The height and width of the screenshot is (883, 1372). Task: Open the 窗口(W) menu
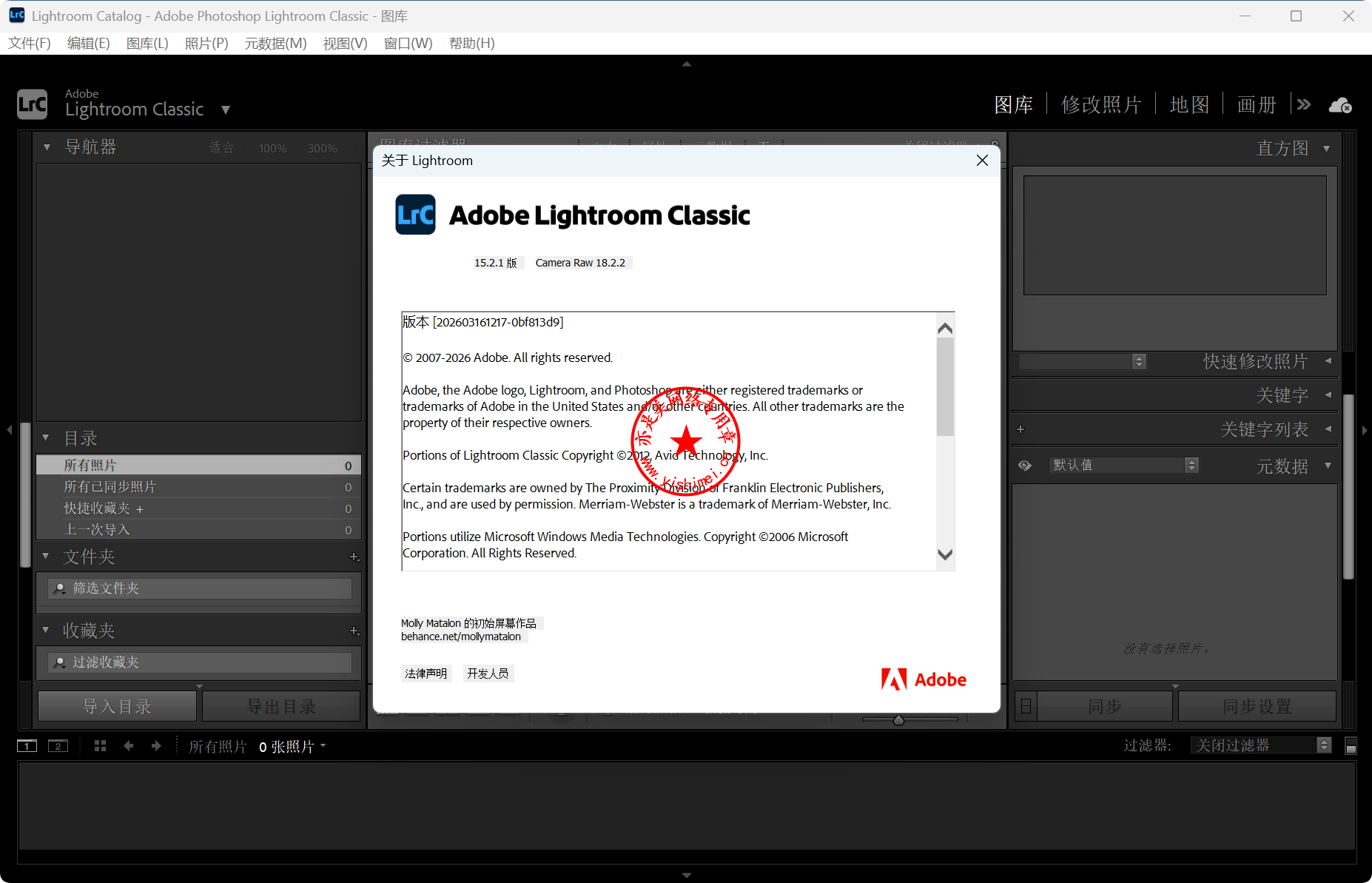tap(408, 43)
